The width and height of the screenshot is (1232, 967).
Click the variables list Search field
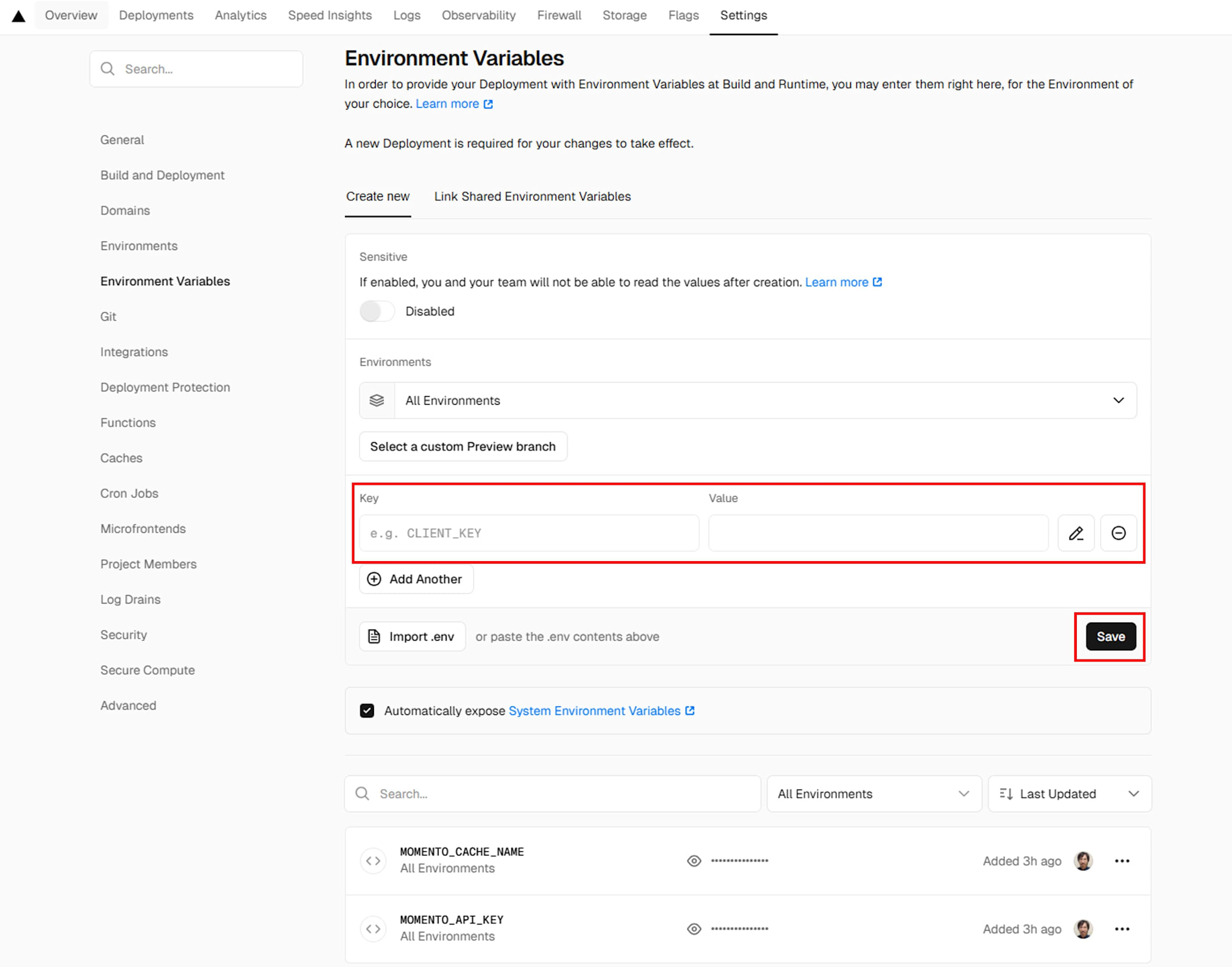tap(553, 794)
